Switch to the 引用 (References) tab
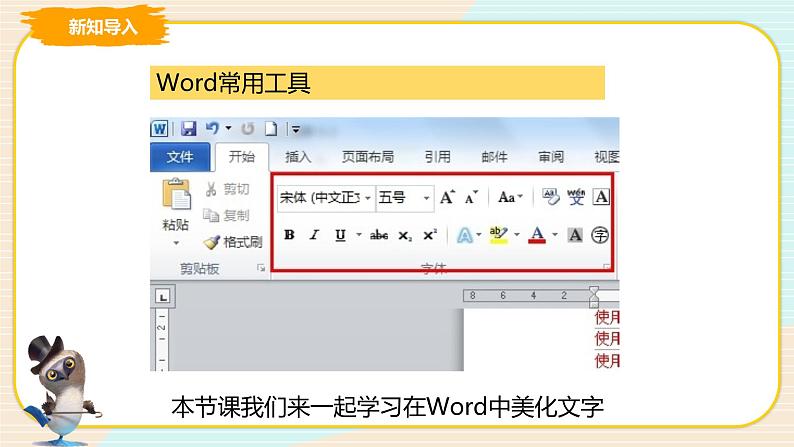Image resolution: width=794 pixels, height=447 pixels. coord(438,157)
